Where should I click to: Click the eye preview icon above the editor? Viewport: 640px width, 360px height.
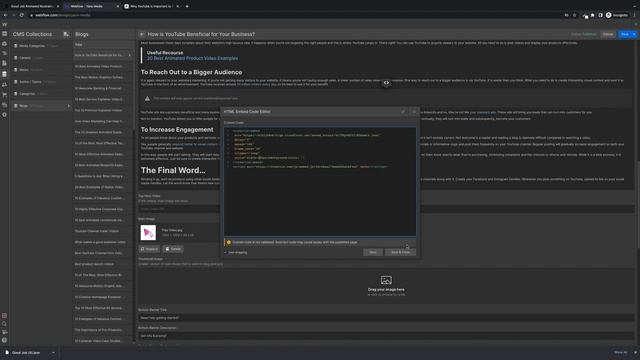(x=386, y=83)
